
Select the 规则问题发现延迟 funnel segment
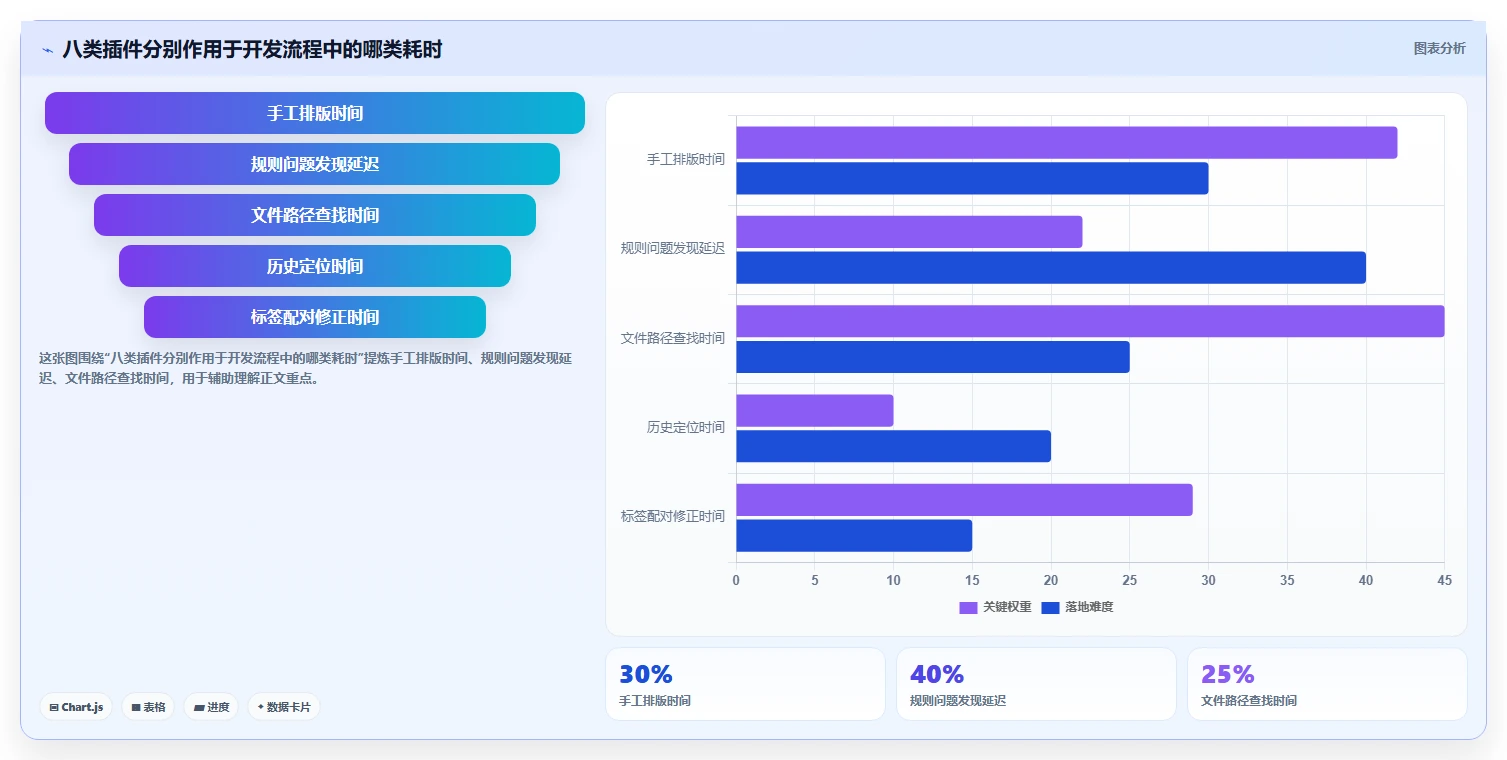pos(315,164)
